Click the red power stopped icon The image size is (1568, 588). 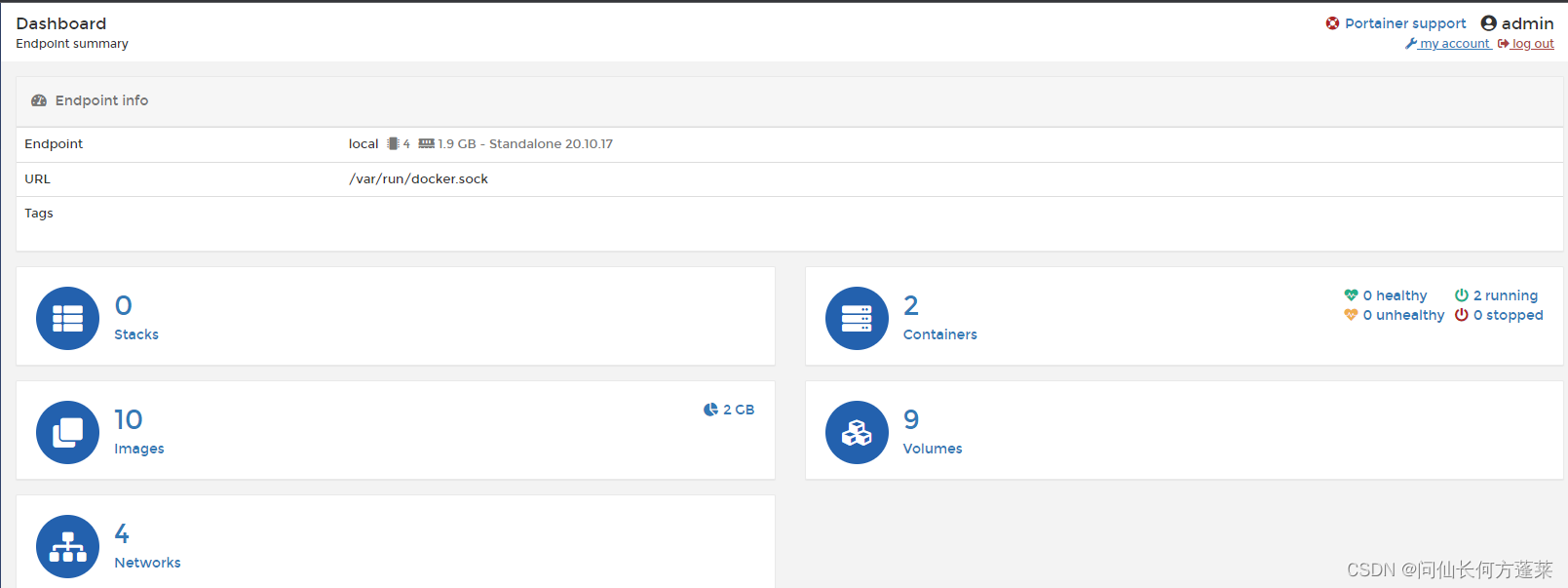click(x=1462, y=315)
